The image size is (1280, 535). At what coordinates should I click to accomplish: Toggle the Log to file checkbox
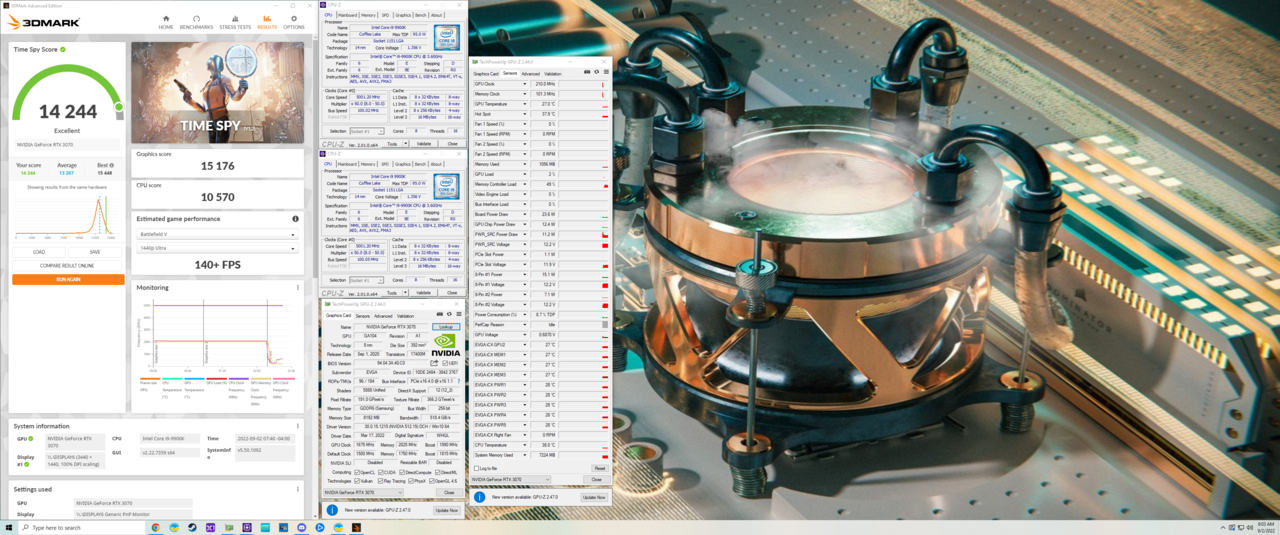(478, 468)
